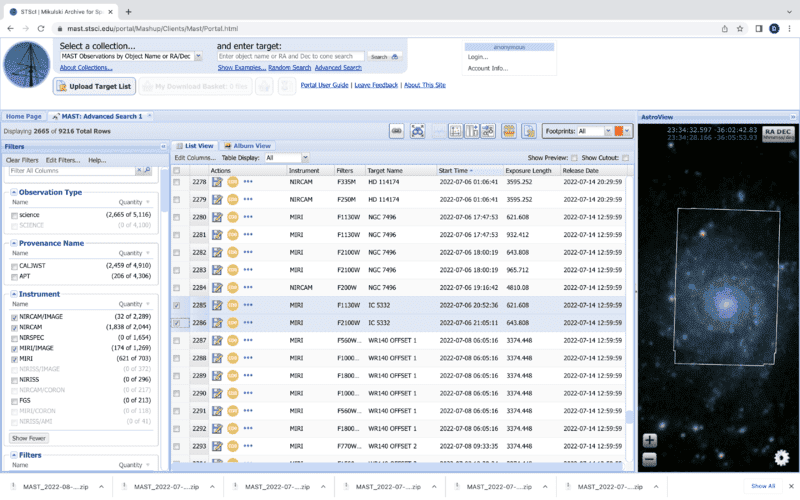
Task: Open the Portal User Guide link
Action: 324,85
